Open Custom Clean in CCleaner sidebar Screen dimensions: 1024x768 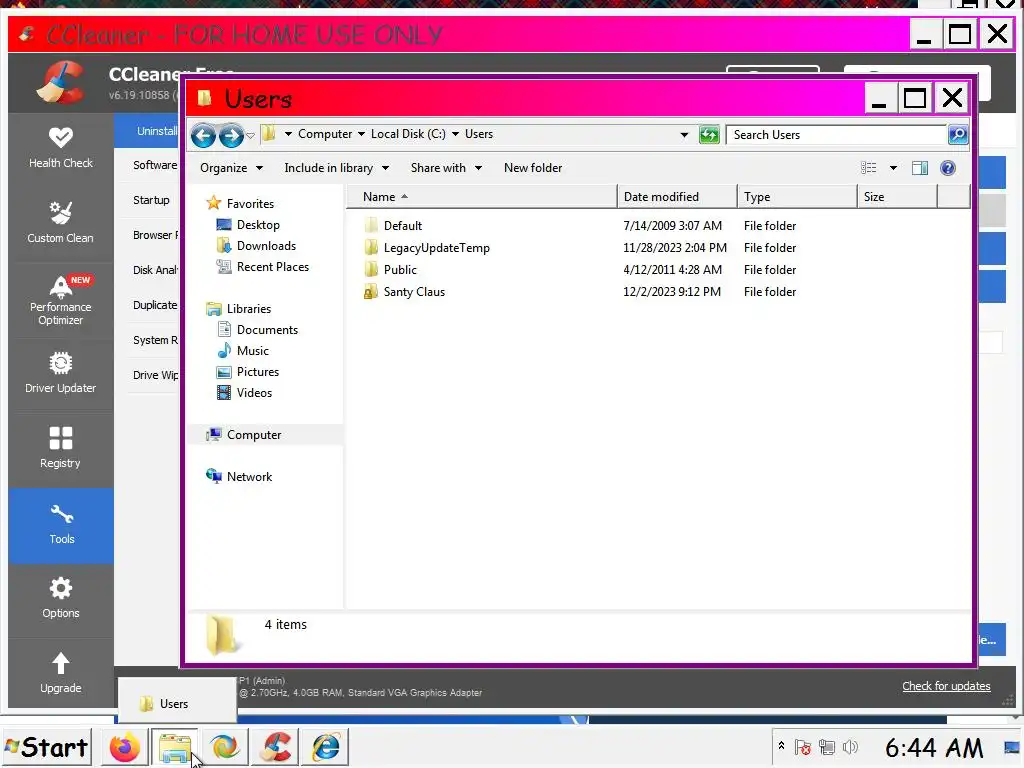[x=61, y=223]
